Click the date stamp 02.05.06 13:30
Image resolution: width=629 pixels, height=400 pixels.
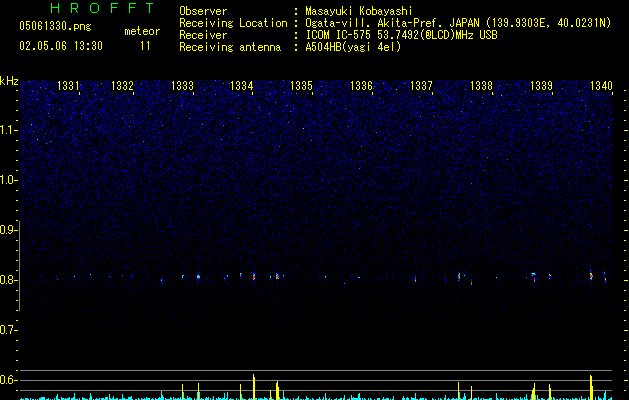pos(61,46)
